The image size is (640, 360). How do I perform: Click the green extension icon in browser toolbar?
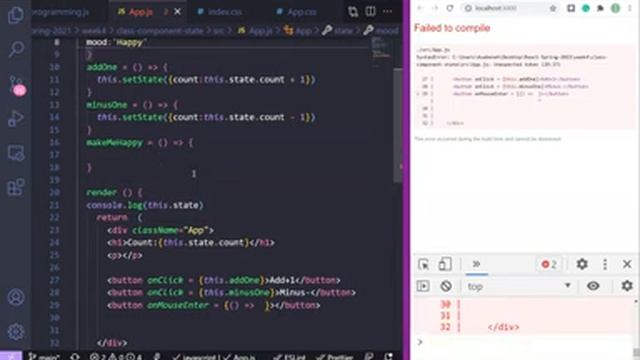tap(586, 8)
